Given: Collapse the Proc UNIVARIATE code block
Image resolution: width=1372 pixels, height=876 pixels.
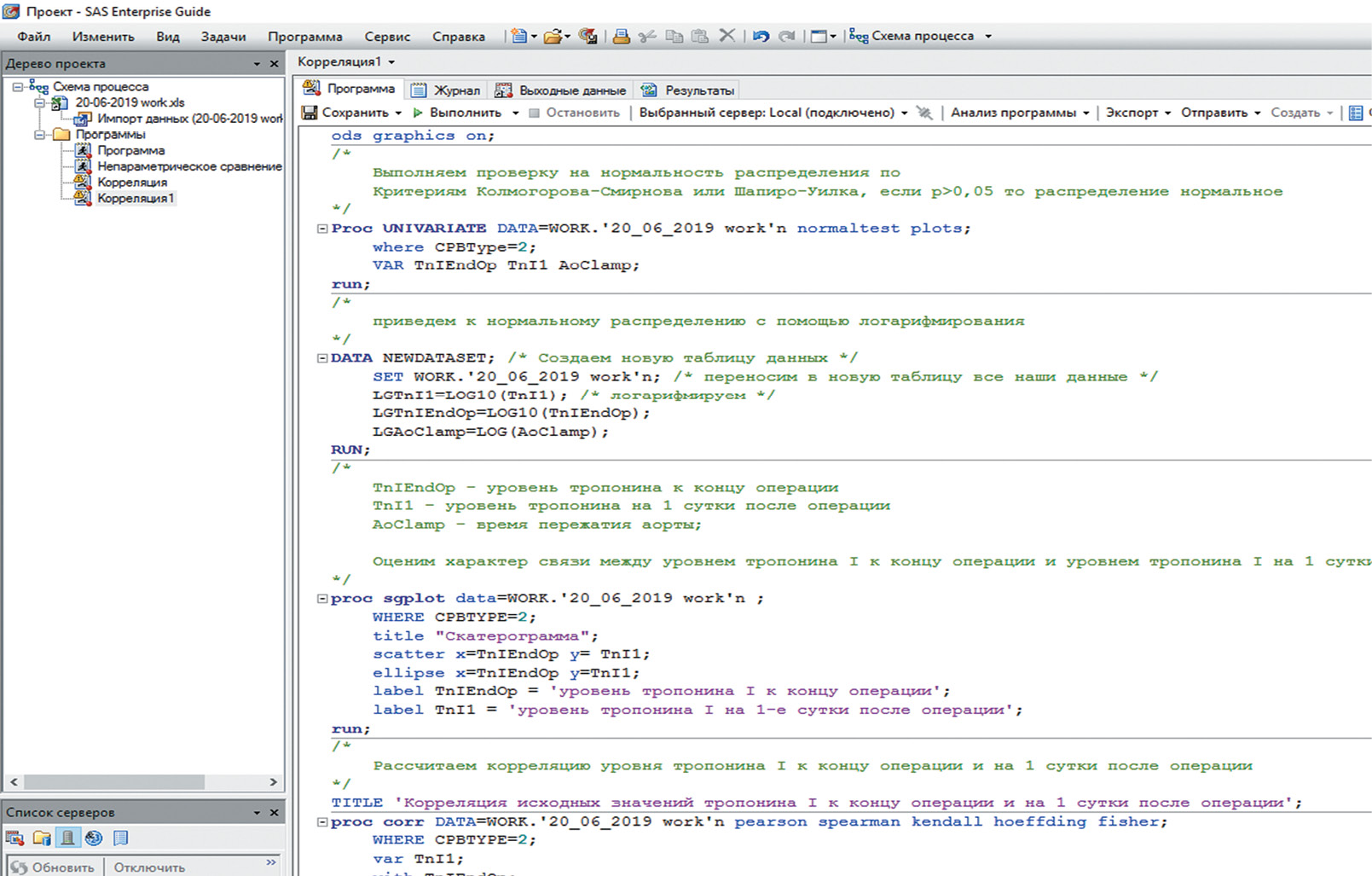Looking at the screenshot, I should pyautogui.click(x=322, y=229).
